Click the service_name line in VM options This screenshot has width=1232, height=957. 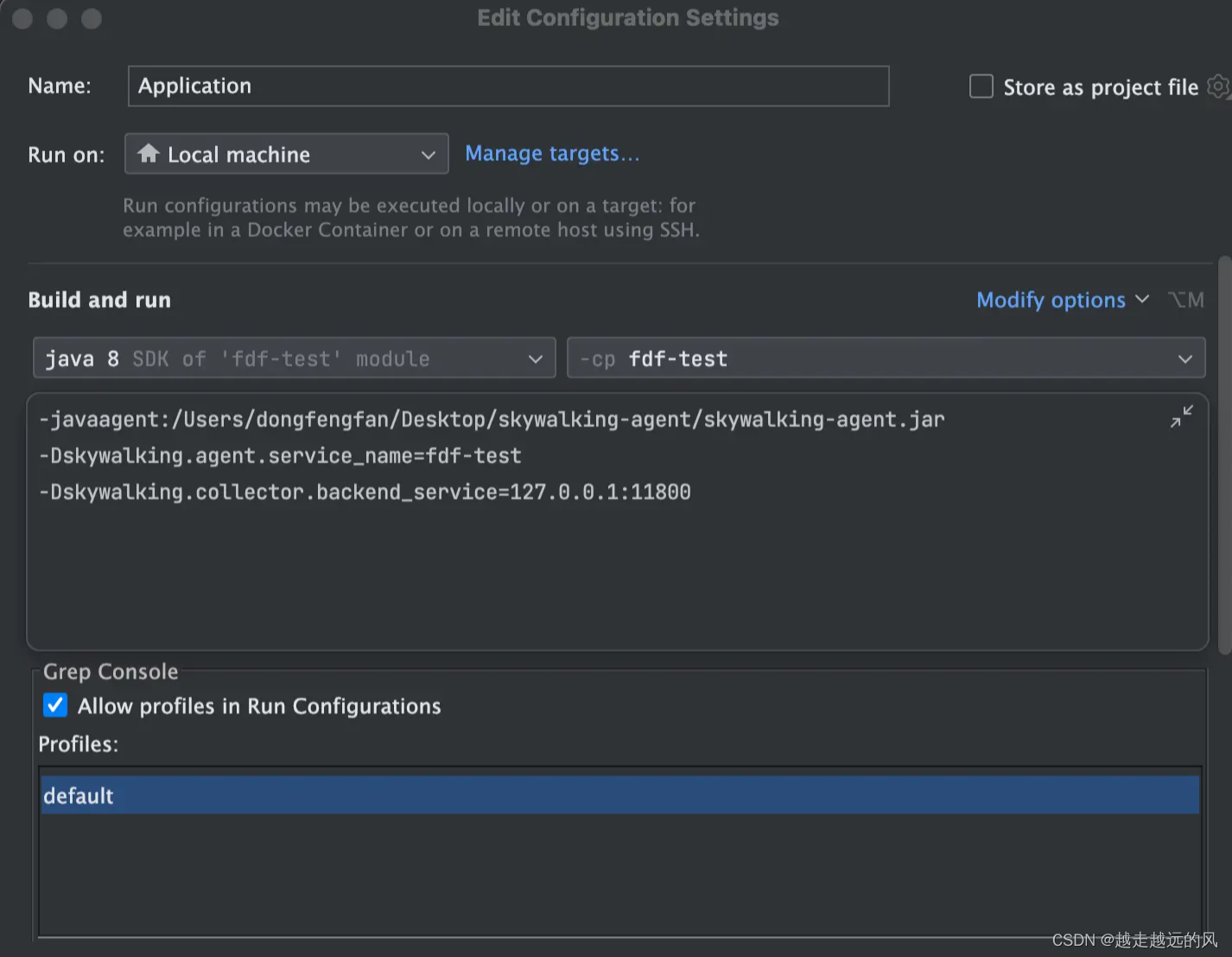(x=281, y=456)
